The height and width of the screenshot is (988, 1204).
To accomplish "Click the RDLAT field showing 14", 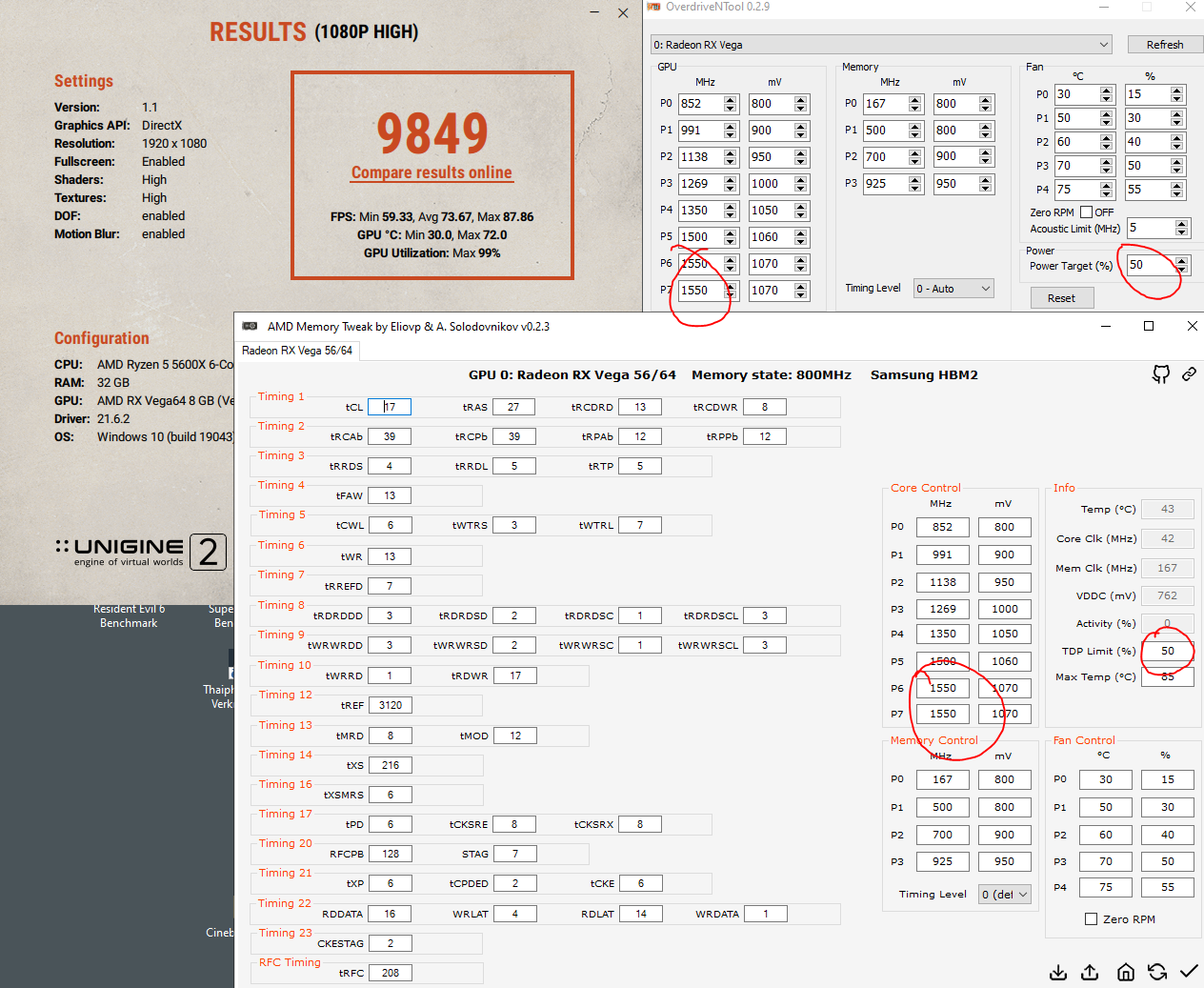I will click(x=641, y=914).
